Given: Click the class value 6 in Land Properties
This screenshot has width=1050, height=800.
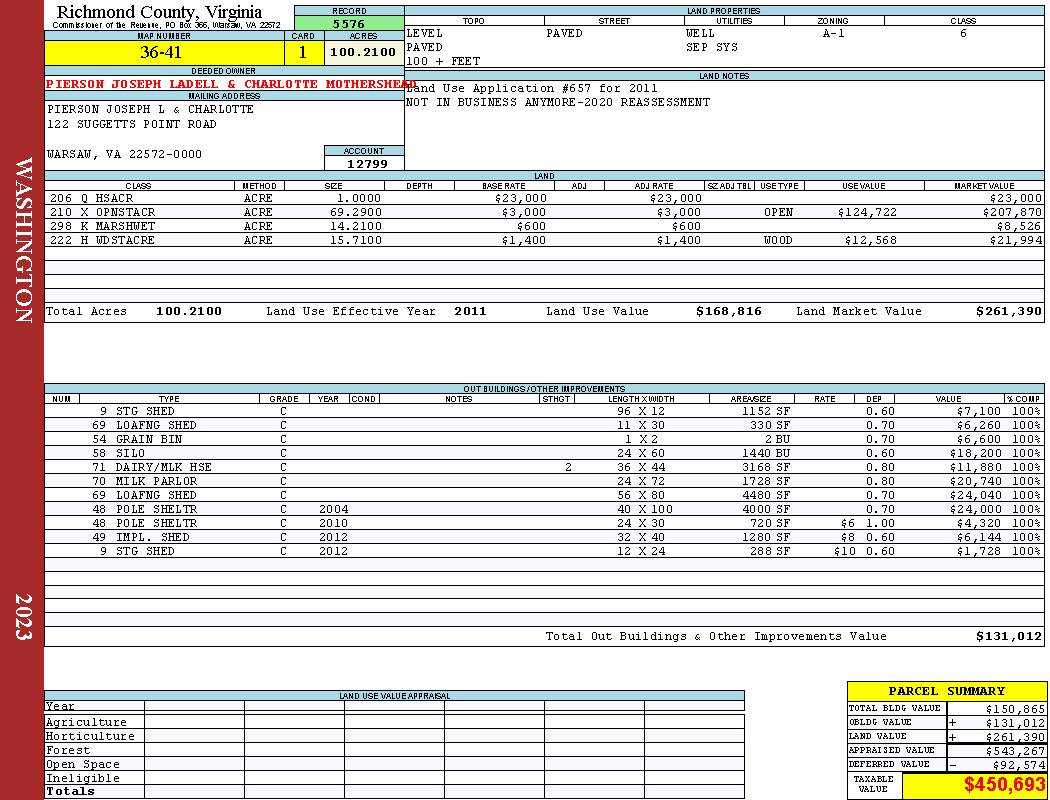Looking at the screenshot, I should pos(963,33).
